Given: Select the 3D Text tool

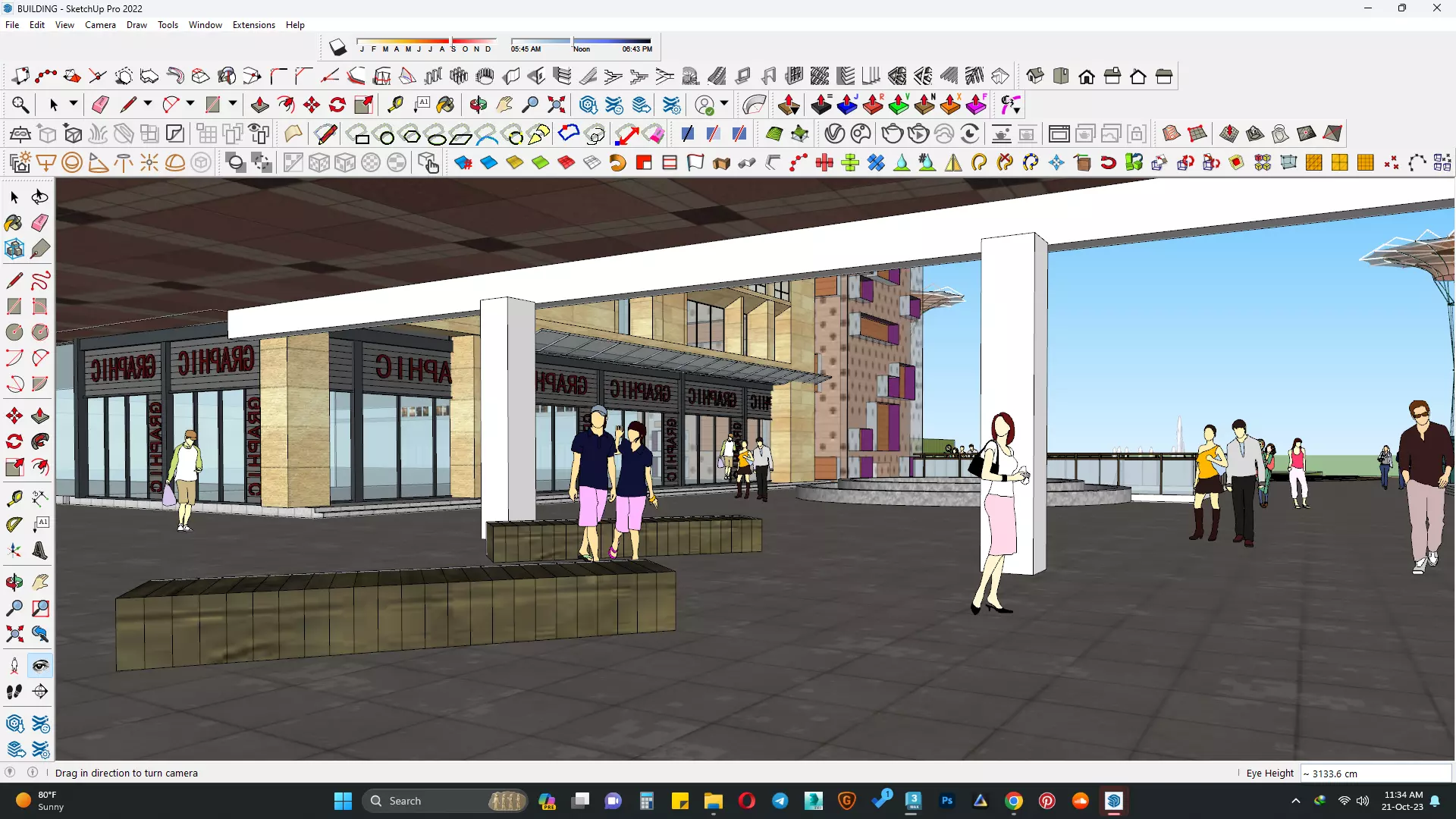Looking at the screenshot, I should 40,551.
